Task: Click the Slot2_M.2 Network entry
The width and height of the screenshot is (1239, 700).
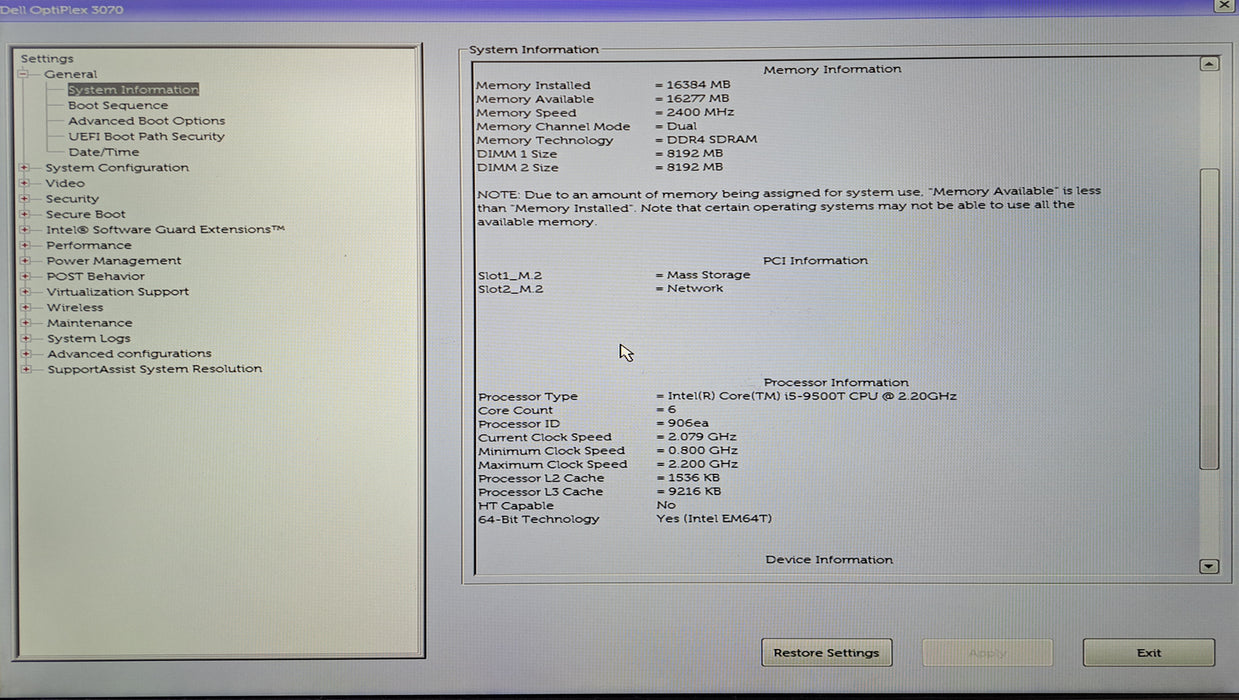Action: pyautogui.click(x=601, y=289)
